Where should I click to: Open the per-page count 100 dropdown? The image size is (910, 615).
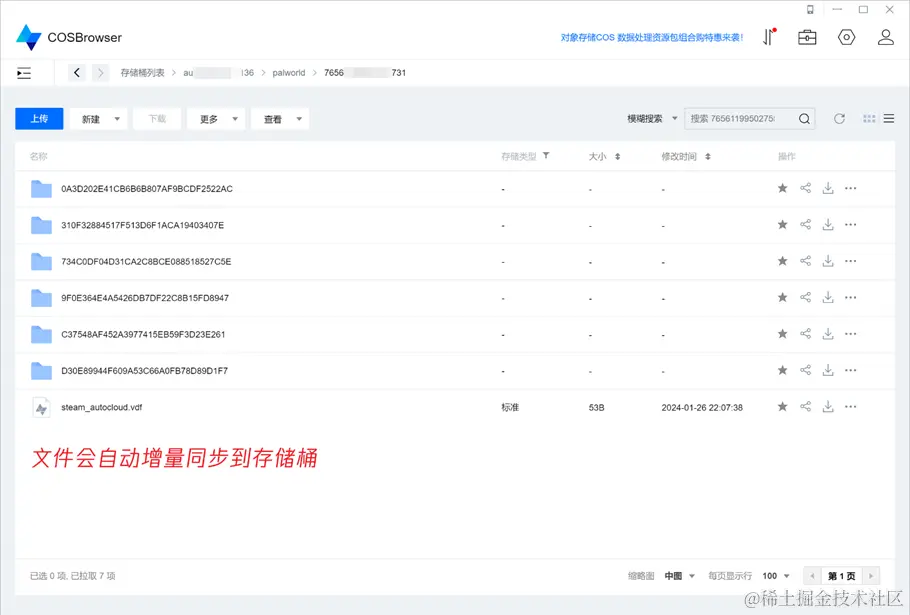pyautogui.click(x=773, y=575)
